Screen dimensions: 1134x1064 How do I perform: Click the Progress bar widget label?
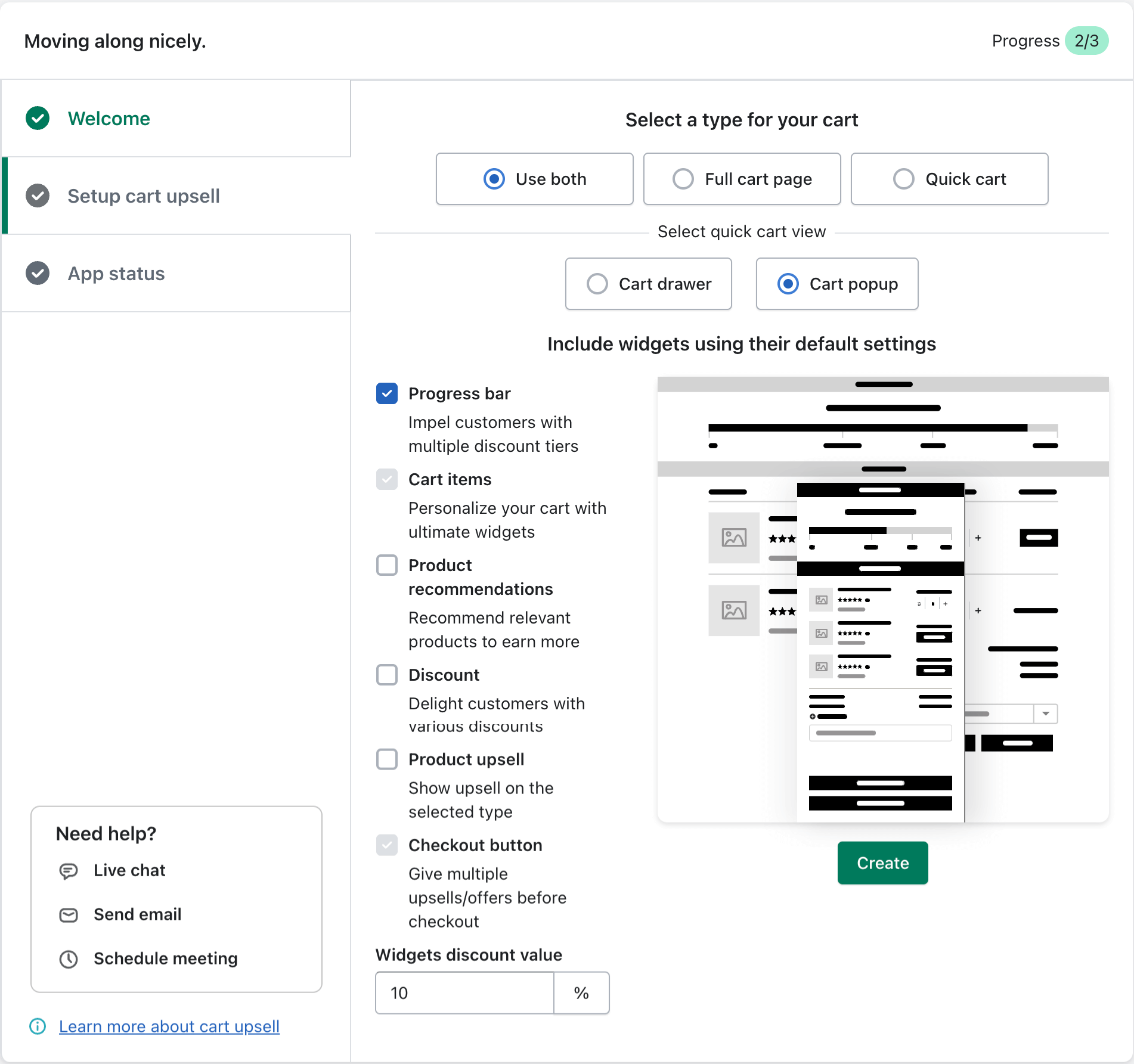coord(459,393)
